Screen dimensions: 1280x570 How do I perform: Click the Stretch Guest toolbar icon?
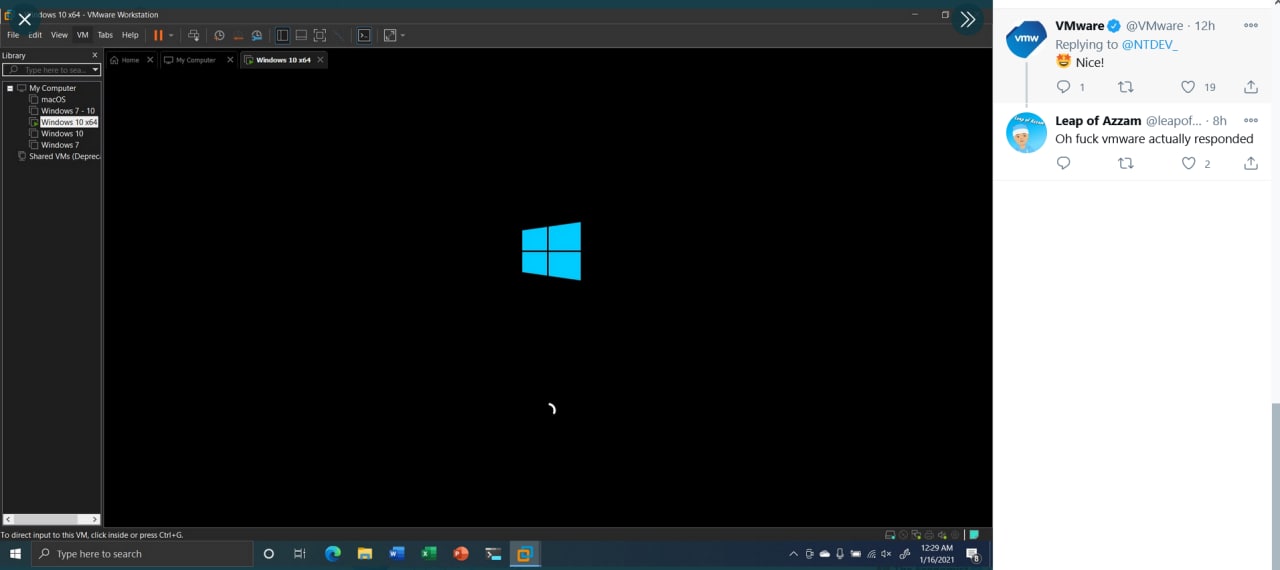tap(390, 35)
